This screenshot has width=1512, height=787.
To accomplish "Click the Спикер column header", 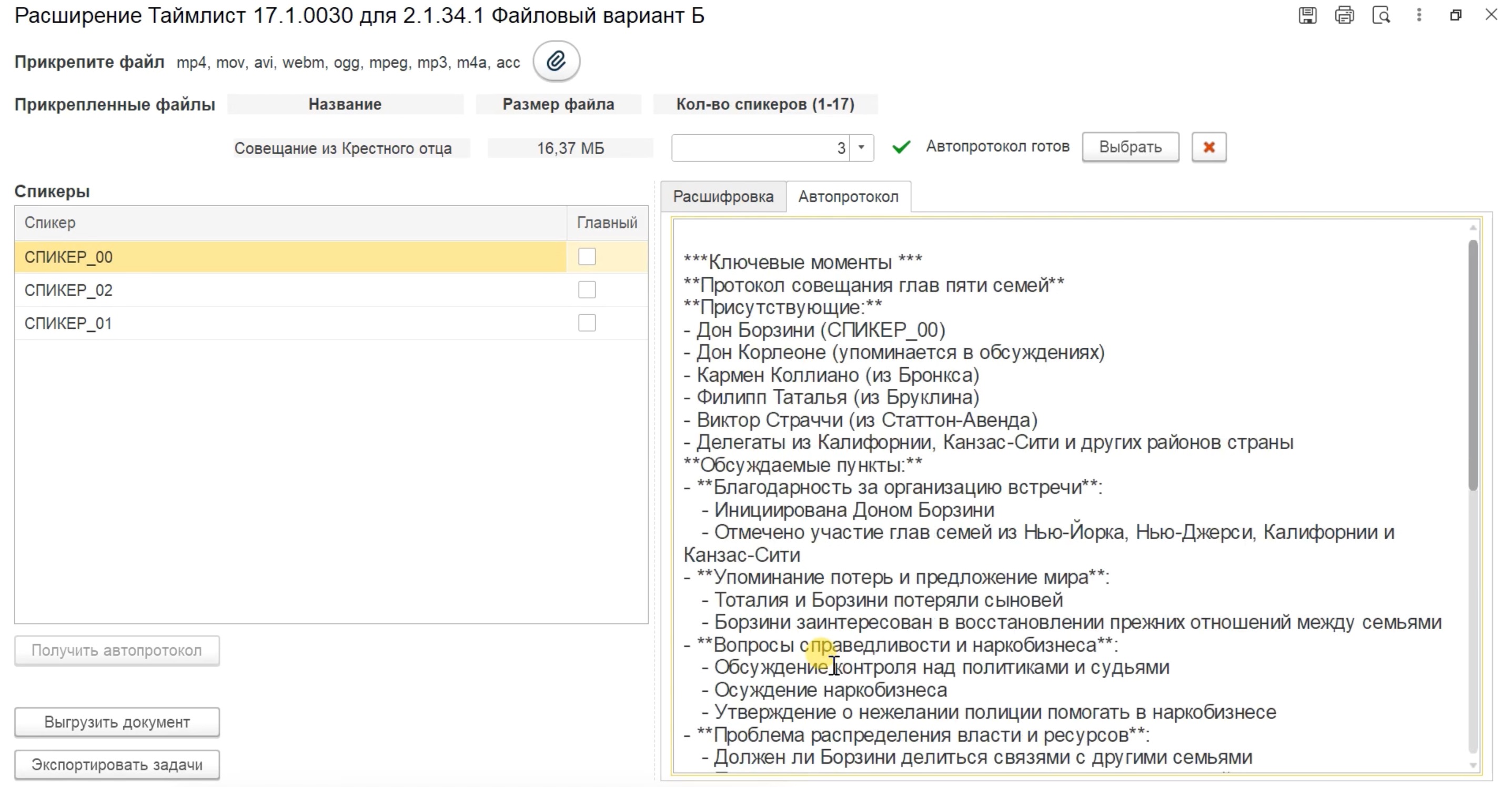I will click(290, 223).
